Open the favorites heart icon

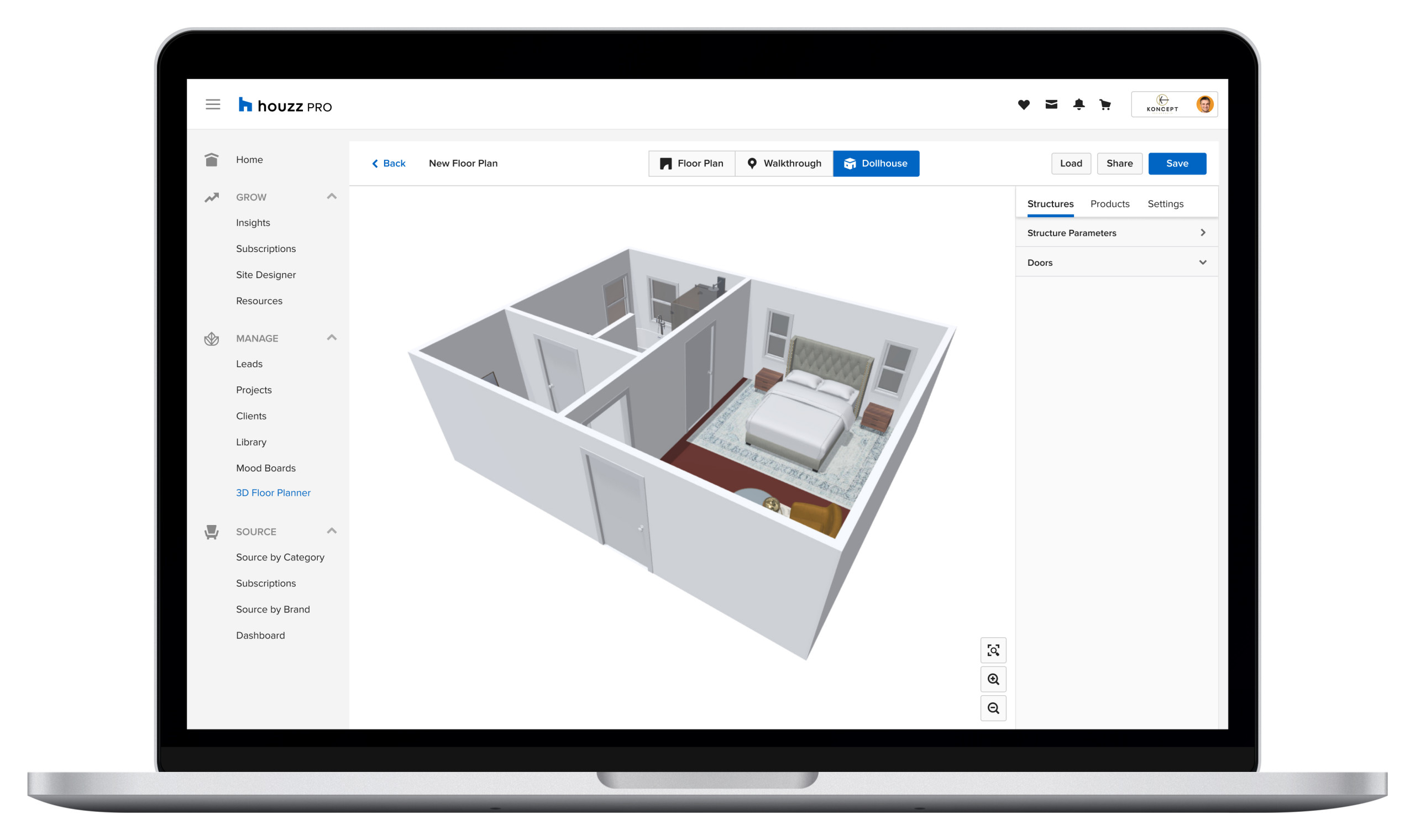[1024, 104]
